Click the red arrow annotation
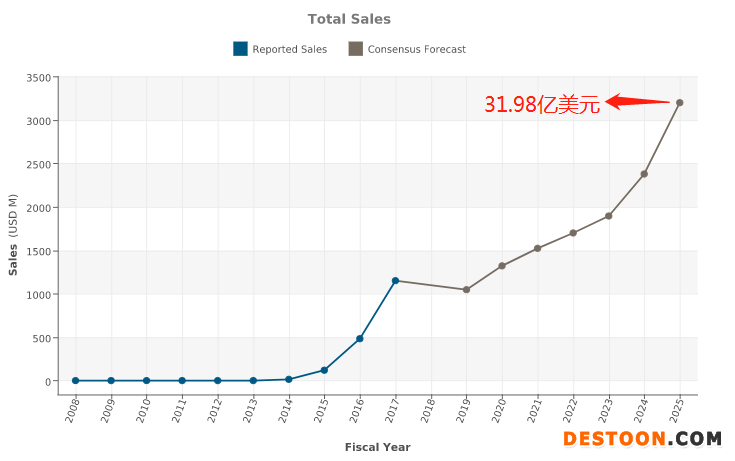Screen dimensions: 735x461 637,101
